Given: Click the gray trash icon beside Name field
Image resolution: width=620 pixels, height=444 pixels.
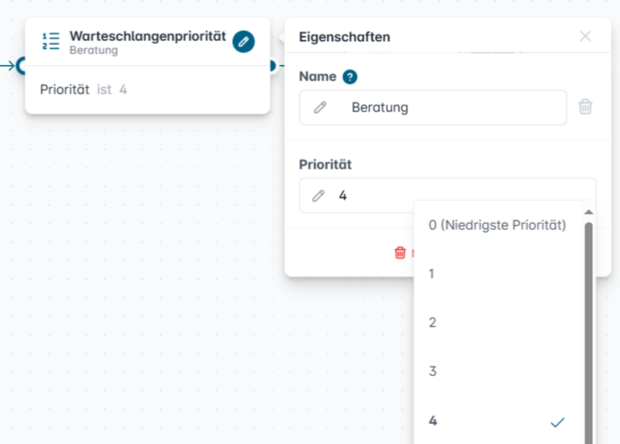Looking at the screenshot, I should tap(585, 107).
